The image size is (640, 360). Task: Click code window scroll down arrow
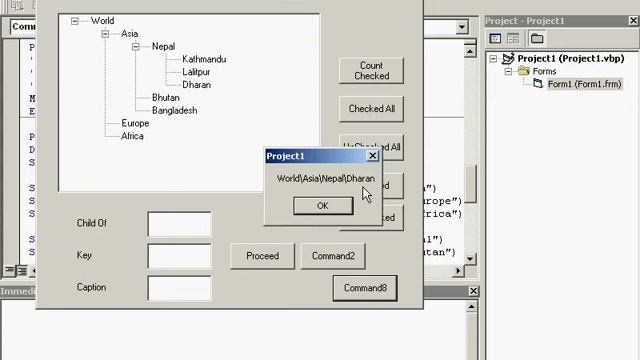point(470,259)
